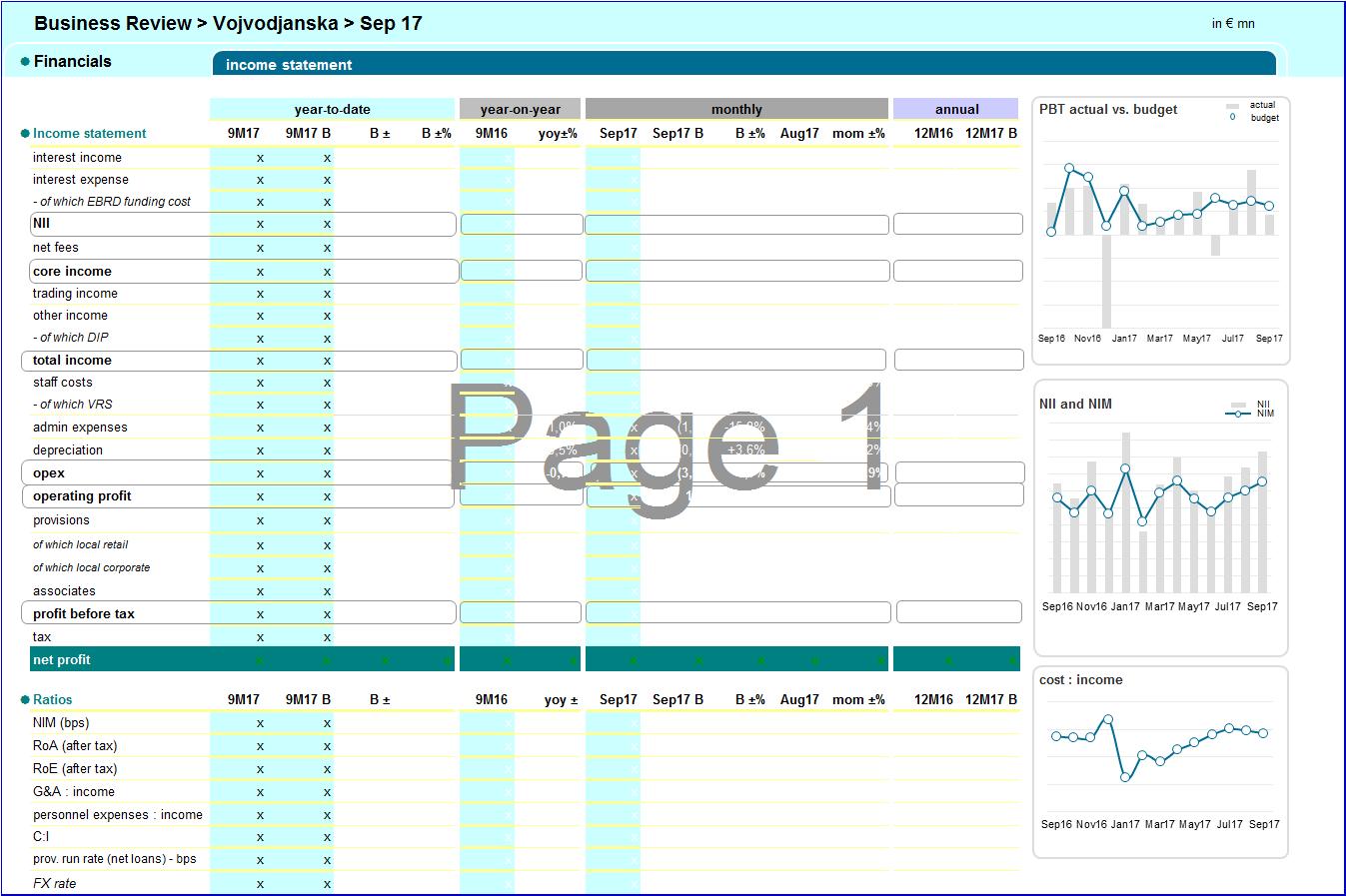This screenshot has height=896, width=1346.
Task: Click the 'of which local retail' row label
Action: (80, 544)
